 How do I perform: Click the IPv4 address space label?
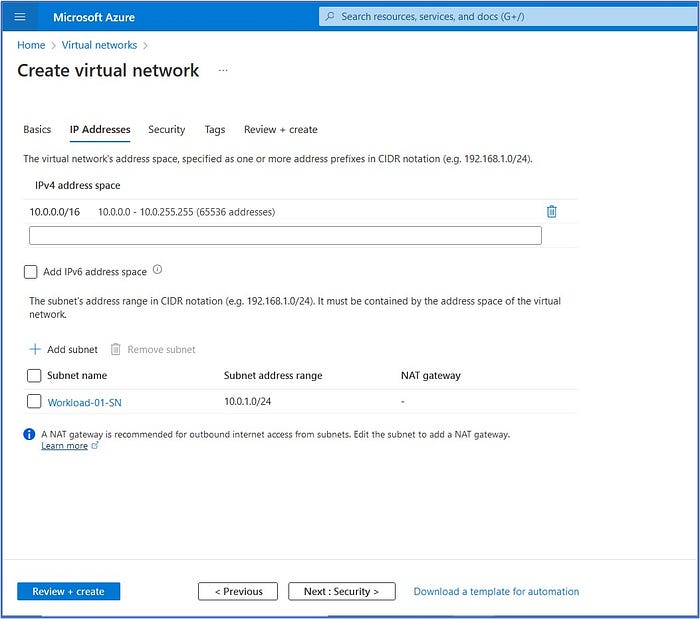click(x=78, y=185)
